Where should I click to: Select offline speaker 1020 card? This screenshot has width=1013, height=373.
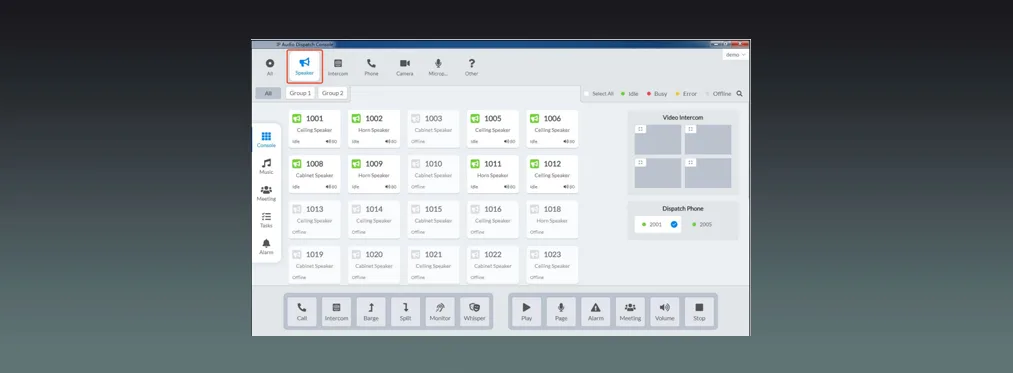[374, 264]
